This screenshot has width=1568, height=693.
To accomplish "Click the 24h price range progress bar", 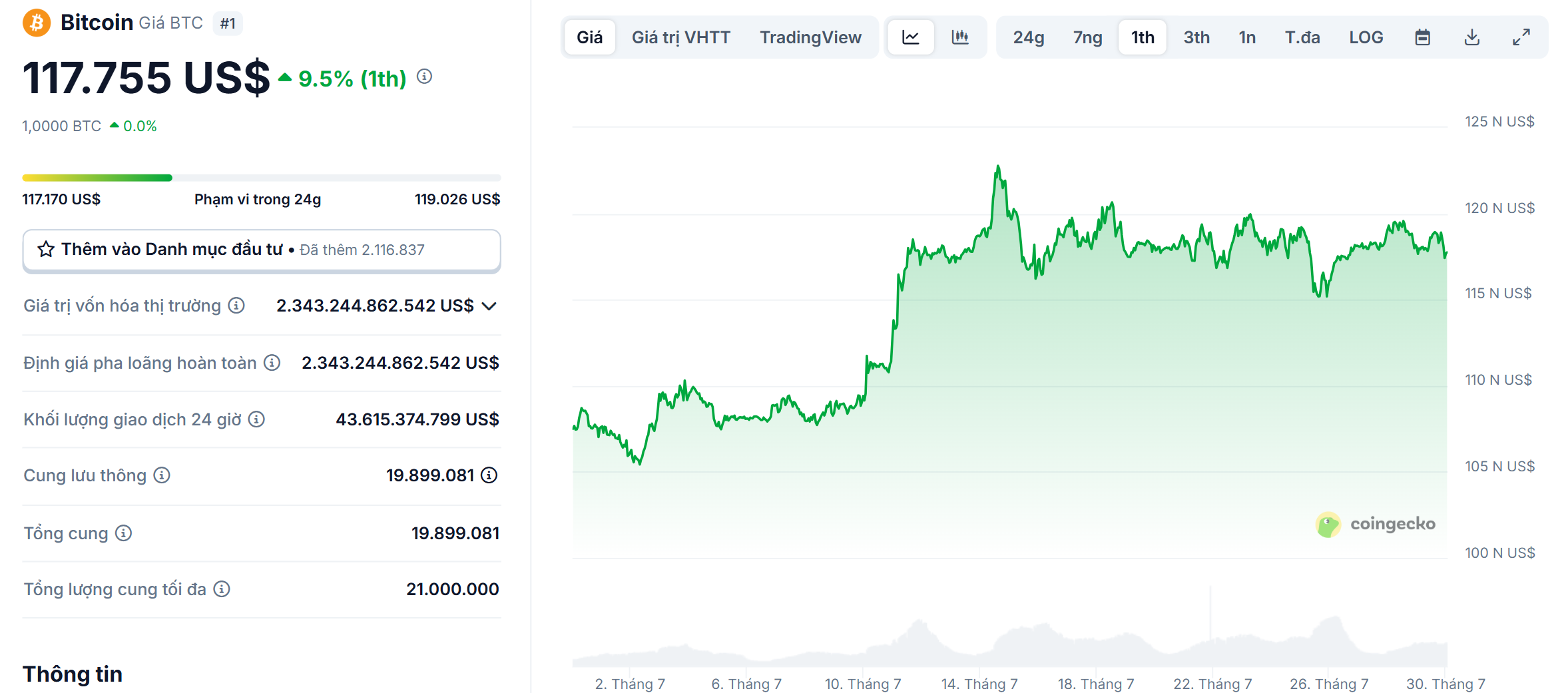I will (262, 178).
